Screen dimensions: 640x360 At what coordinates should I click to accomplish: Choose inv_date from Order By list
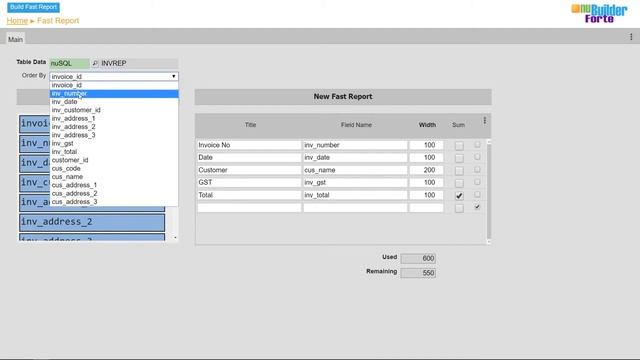[x=114, y=102]
